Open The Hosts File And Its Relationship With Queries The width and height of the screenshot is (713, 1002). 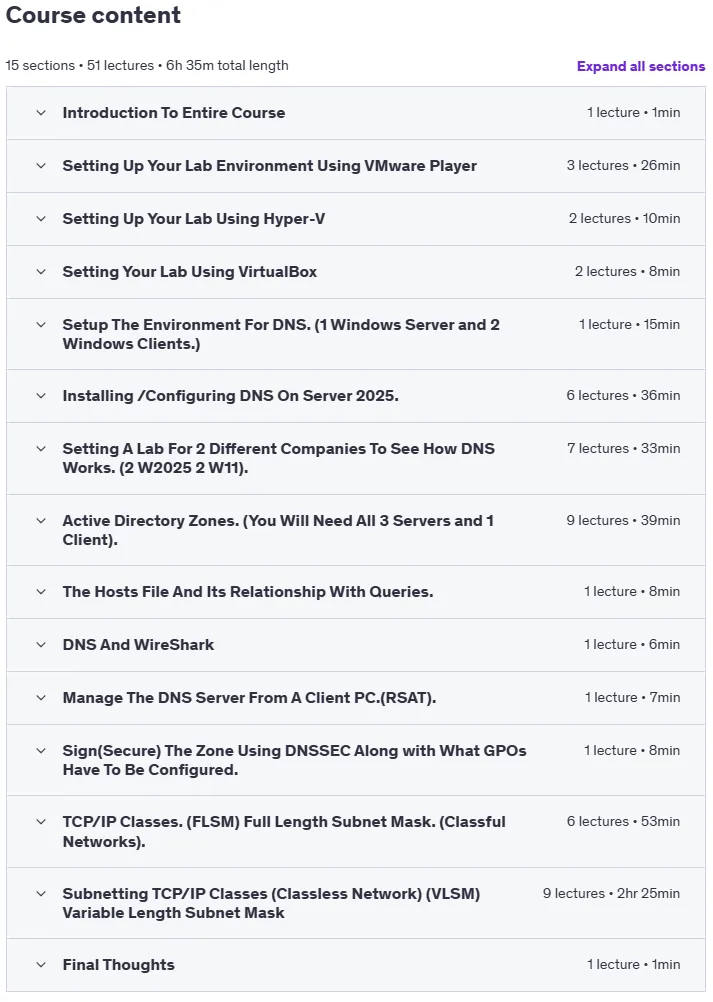click(248, 592)
